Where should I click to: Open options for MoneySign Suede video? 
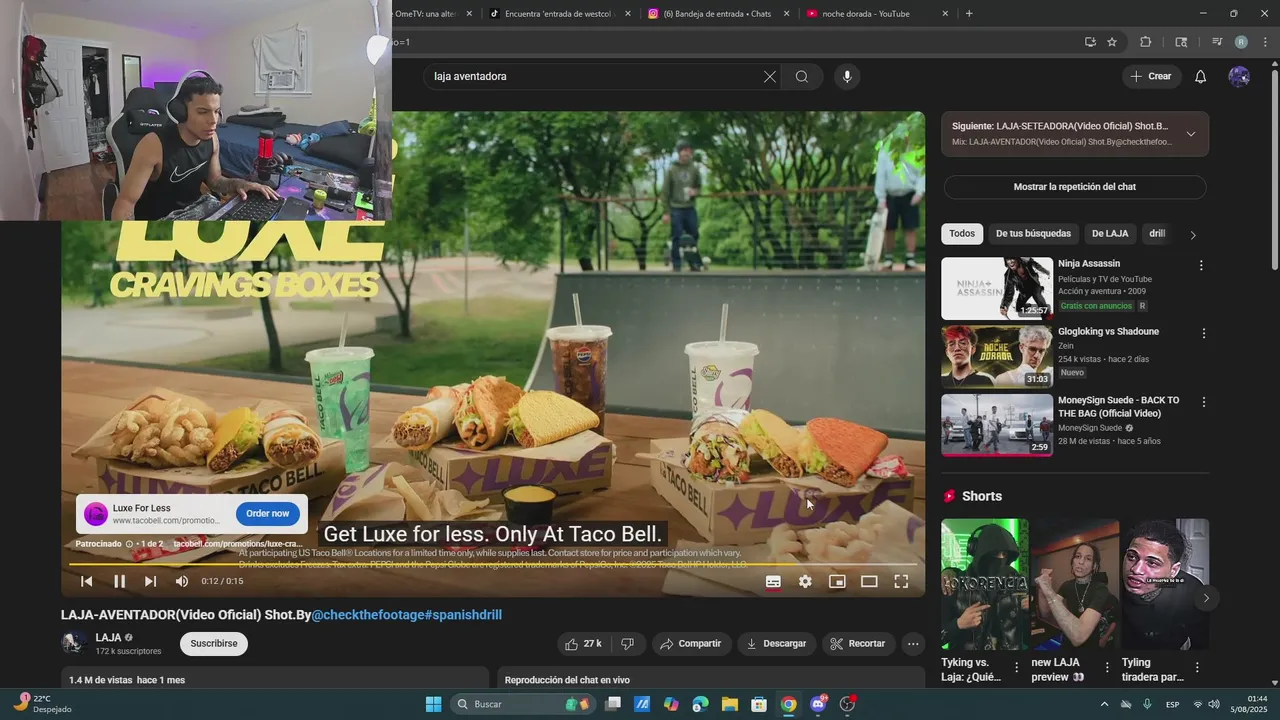tap(1203, 402)
